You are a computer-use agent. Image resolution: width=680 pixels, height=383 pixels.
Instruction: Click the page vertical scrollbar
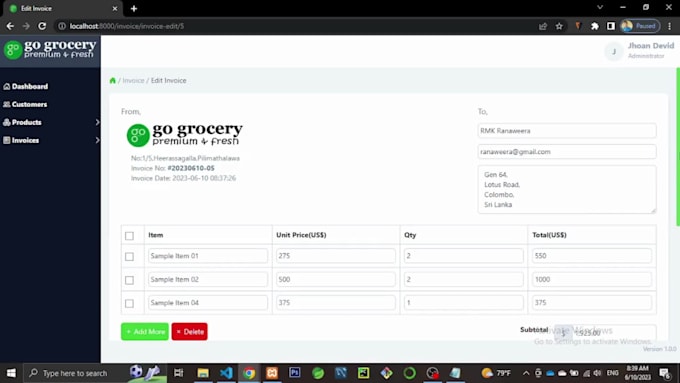pyautogui.click(x=678, y=147)
